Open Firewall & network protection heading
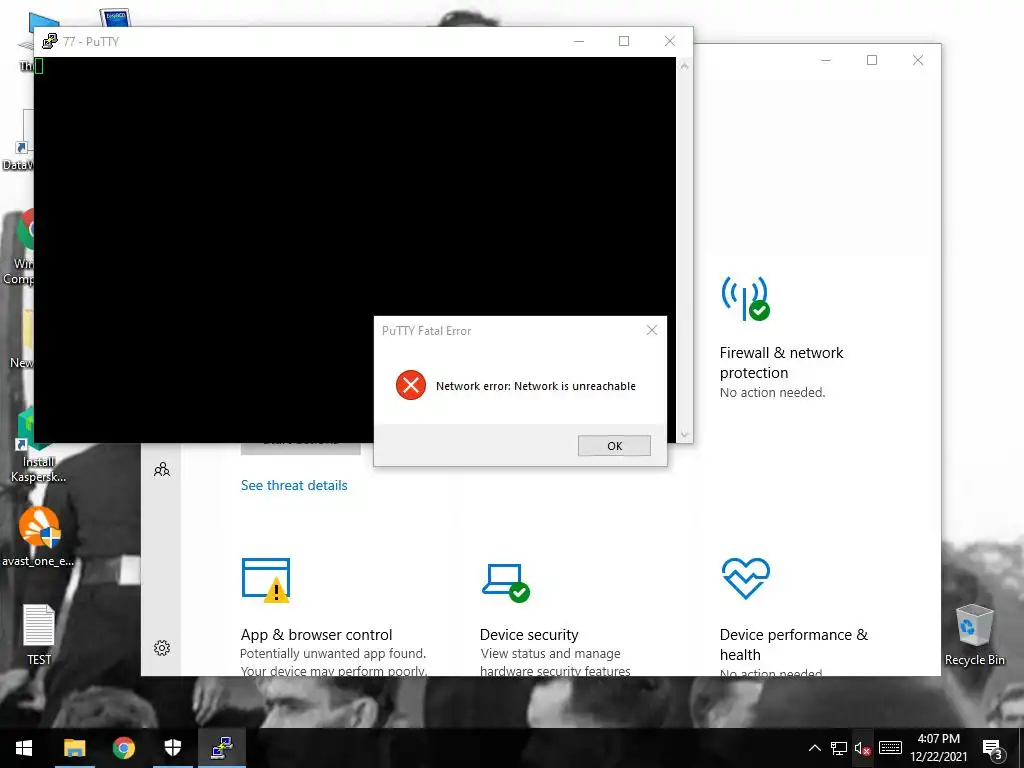This screenshot has height=768, width=1024. click(x=781, y=362)
